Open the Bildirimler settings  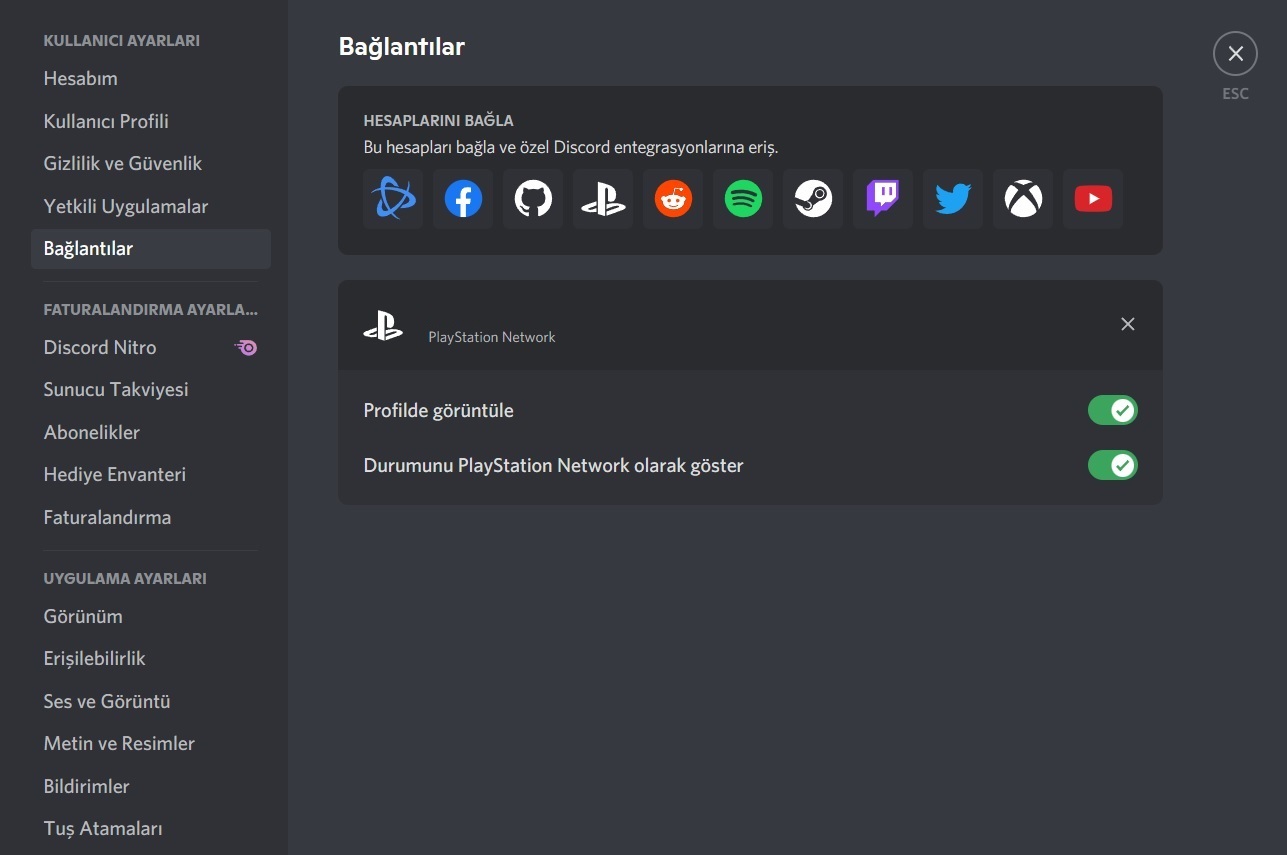point(87,786)
